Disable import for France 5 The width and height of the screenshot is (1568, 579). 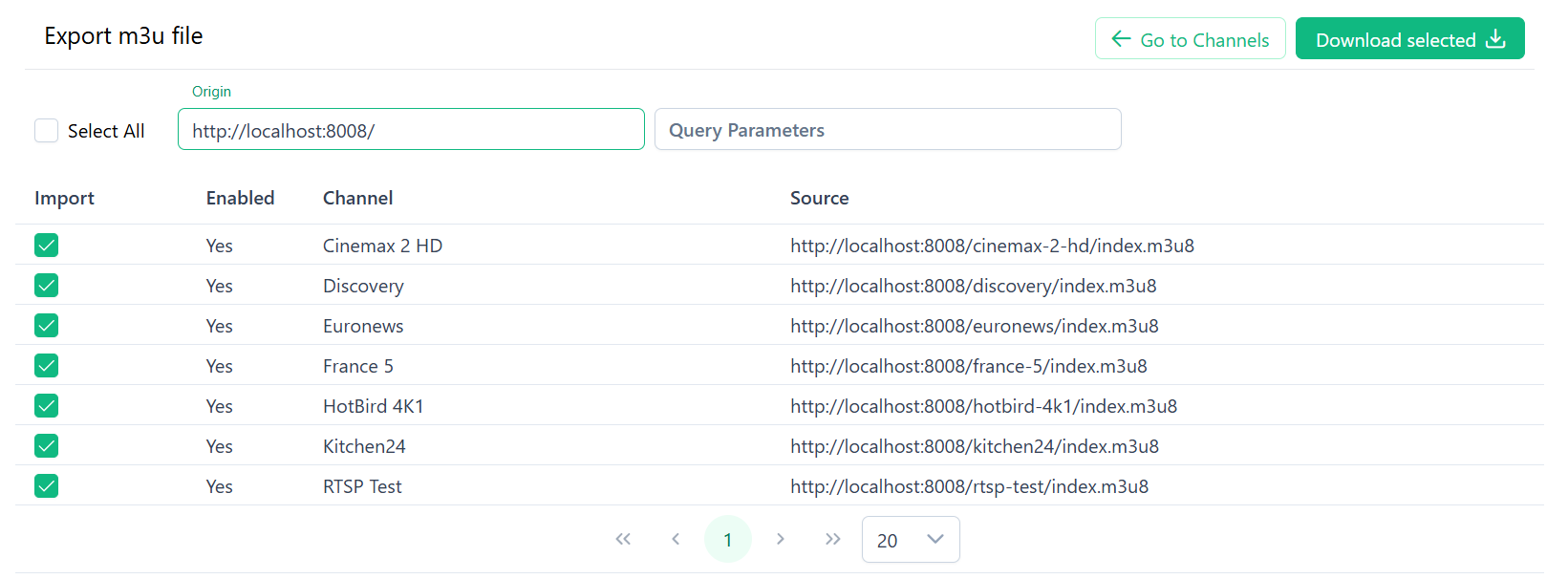47,366
